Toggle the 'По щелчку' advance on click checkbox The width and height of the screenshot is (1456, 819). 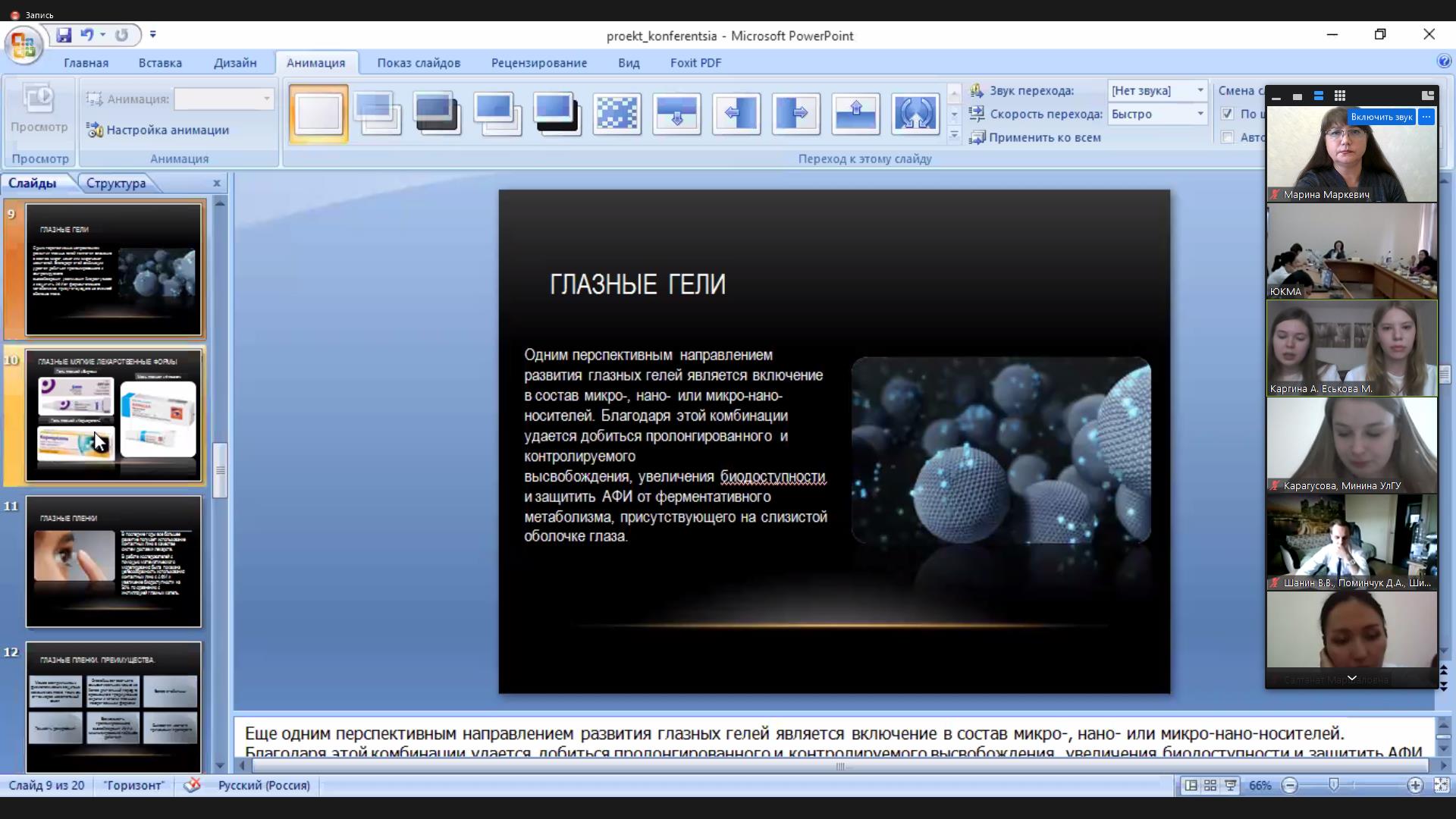tap(1227, 114)
